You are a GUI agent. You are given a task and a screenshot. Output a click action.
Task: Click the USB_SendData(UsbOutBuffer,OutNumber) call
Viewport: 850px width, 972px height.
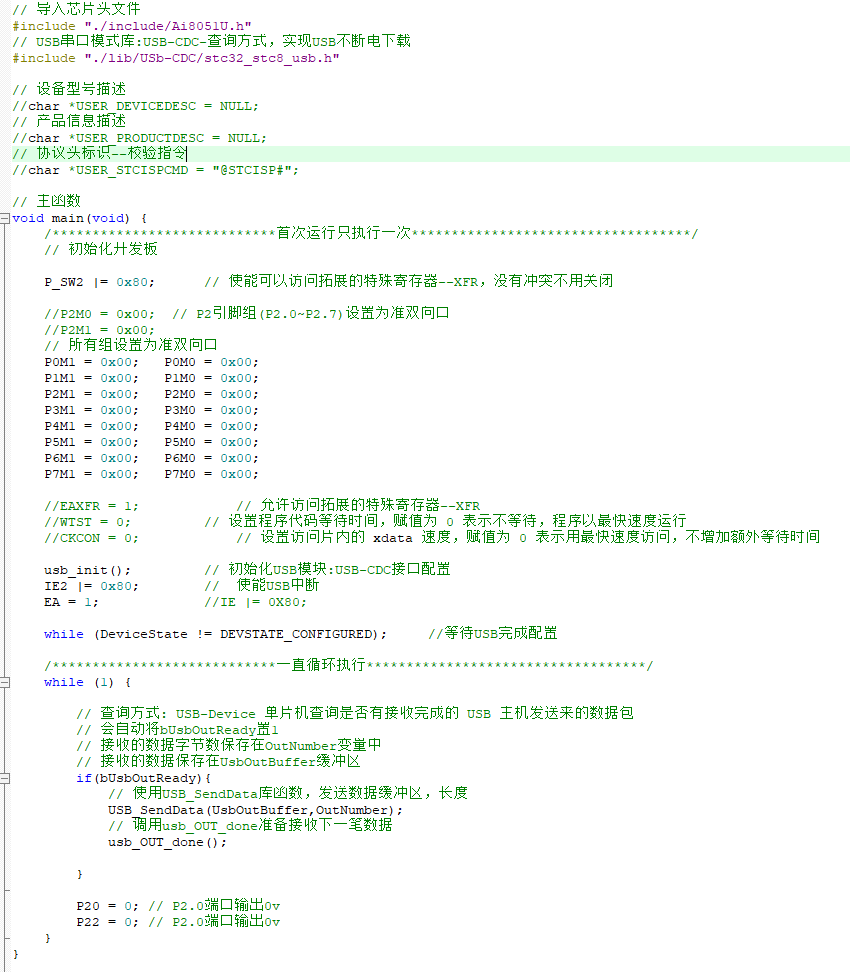(255, 810)
